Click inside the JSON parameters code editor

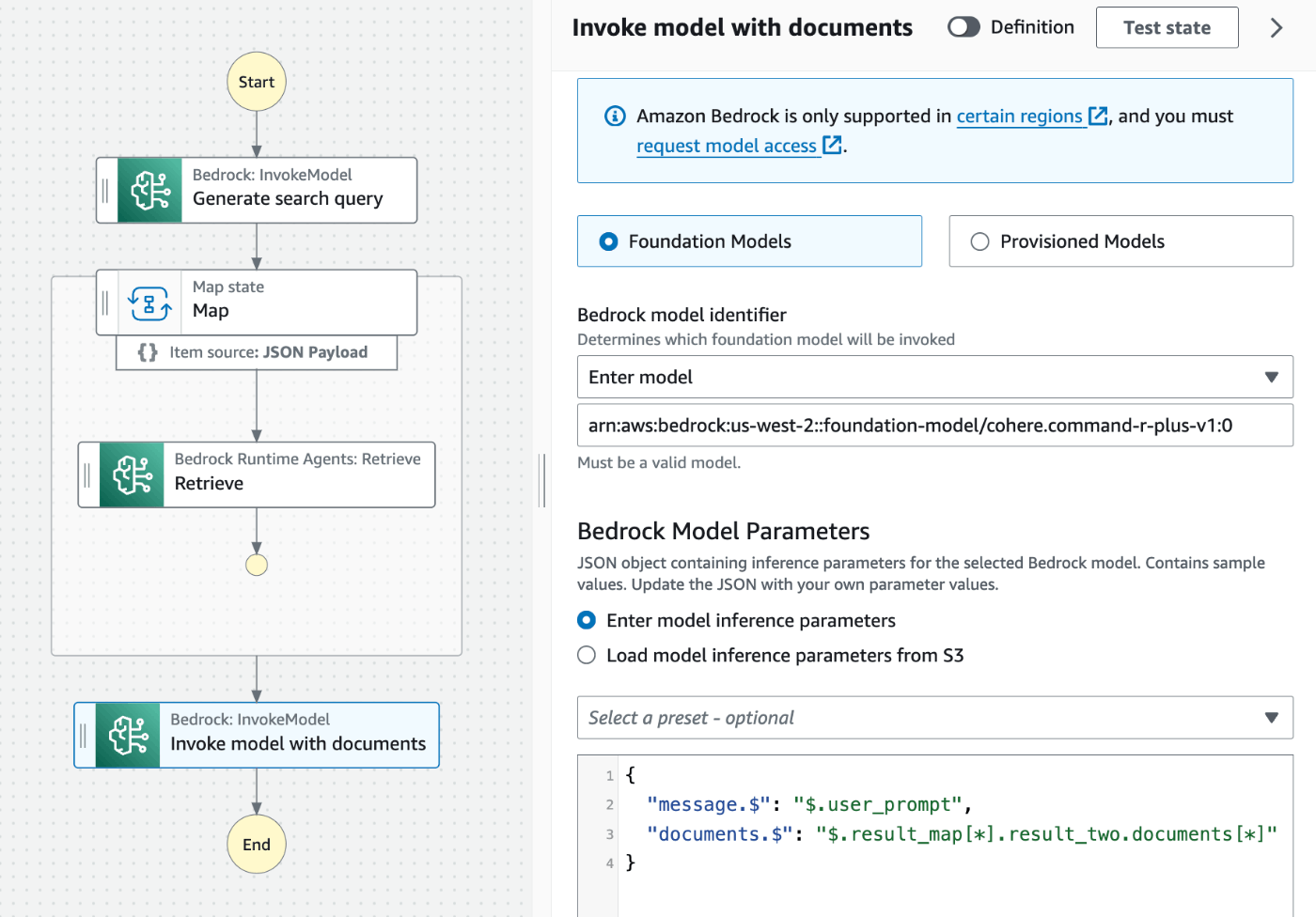[x=955, y=835]
